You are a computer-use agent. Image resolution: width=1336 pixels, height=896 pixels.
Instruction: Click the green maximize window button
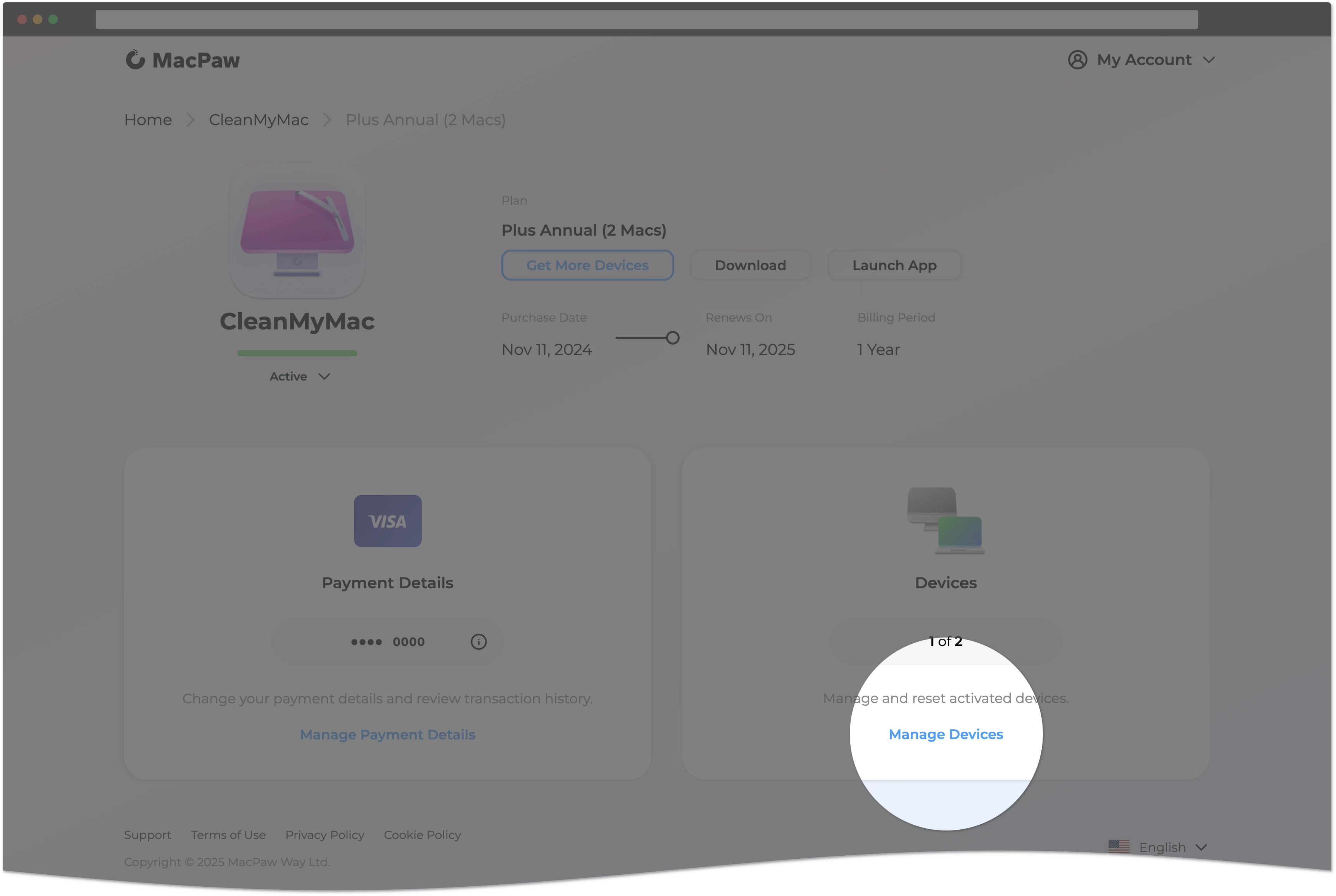coord(53,19)
